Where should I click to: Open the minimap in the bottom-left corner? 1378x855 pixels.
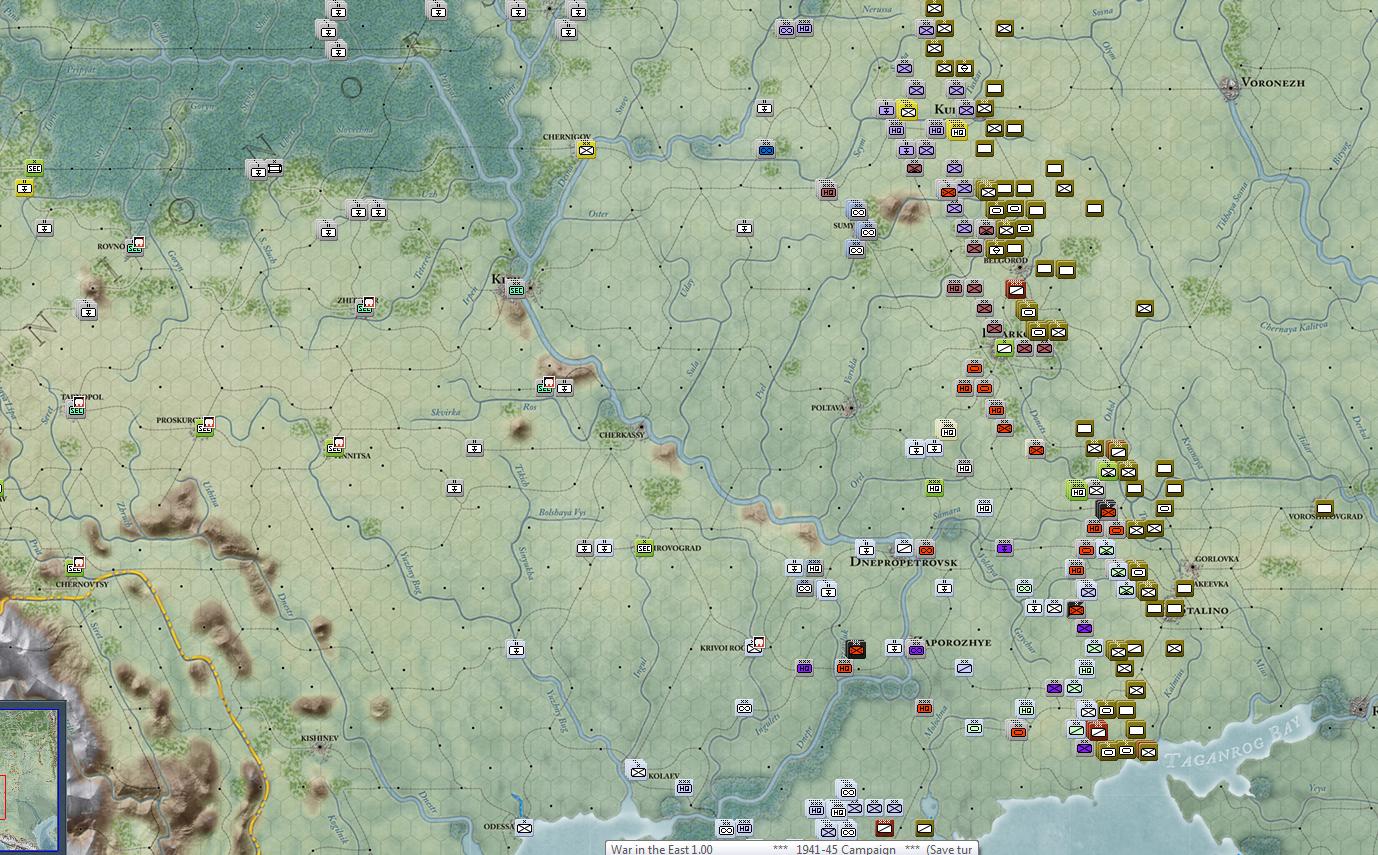coord(32,778)
